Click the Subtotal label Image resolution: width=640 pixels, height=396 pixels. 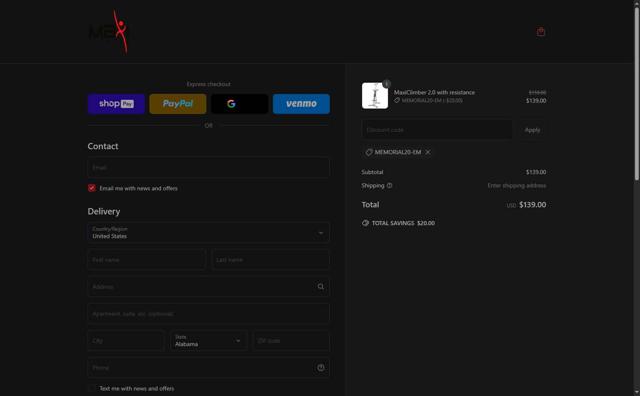372,172
